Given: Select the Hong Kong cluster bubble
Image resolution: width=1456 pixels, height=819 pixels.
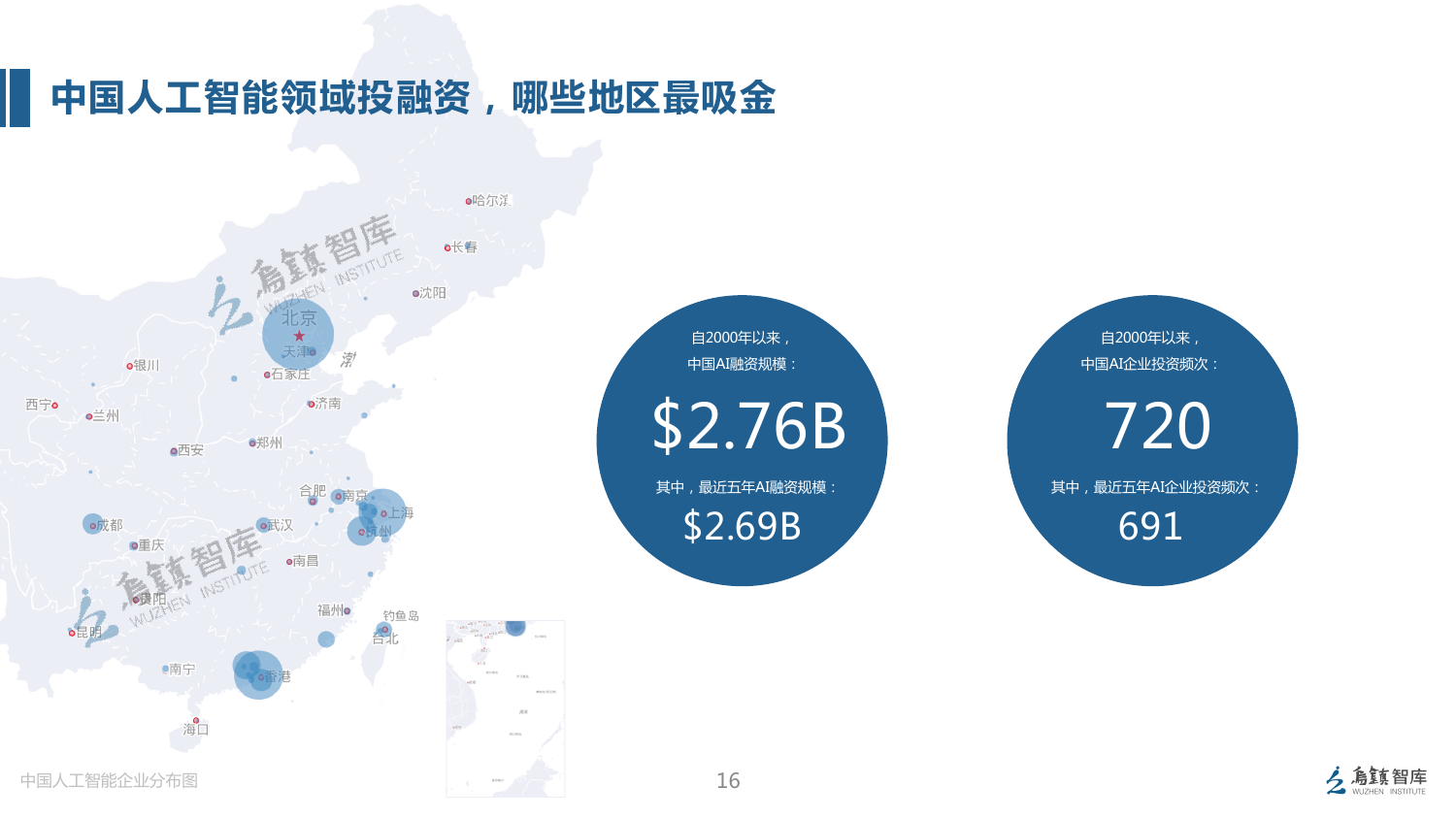Looking at the screenshot, I should [x=257, y=674].
